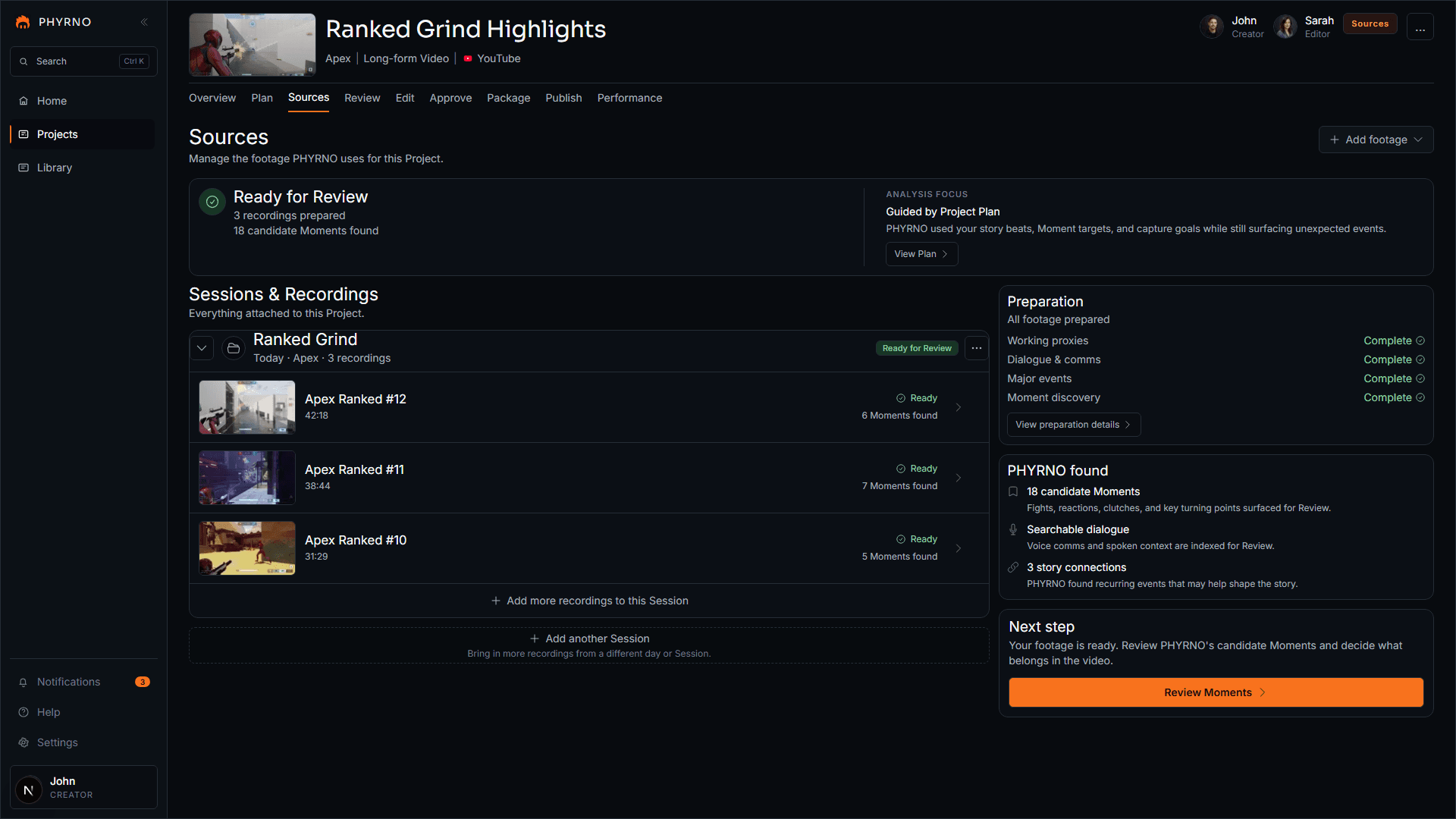Screen dimensions: 1456x819
Task: Click the Help question mark icon
Action: click(24, 712)
